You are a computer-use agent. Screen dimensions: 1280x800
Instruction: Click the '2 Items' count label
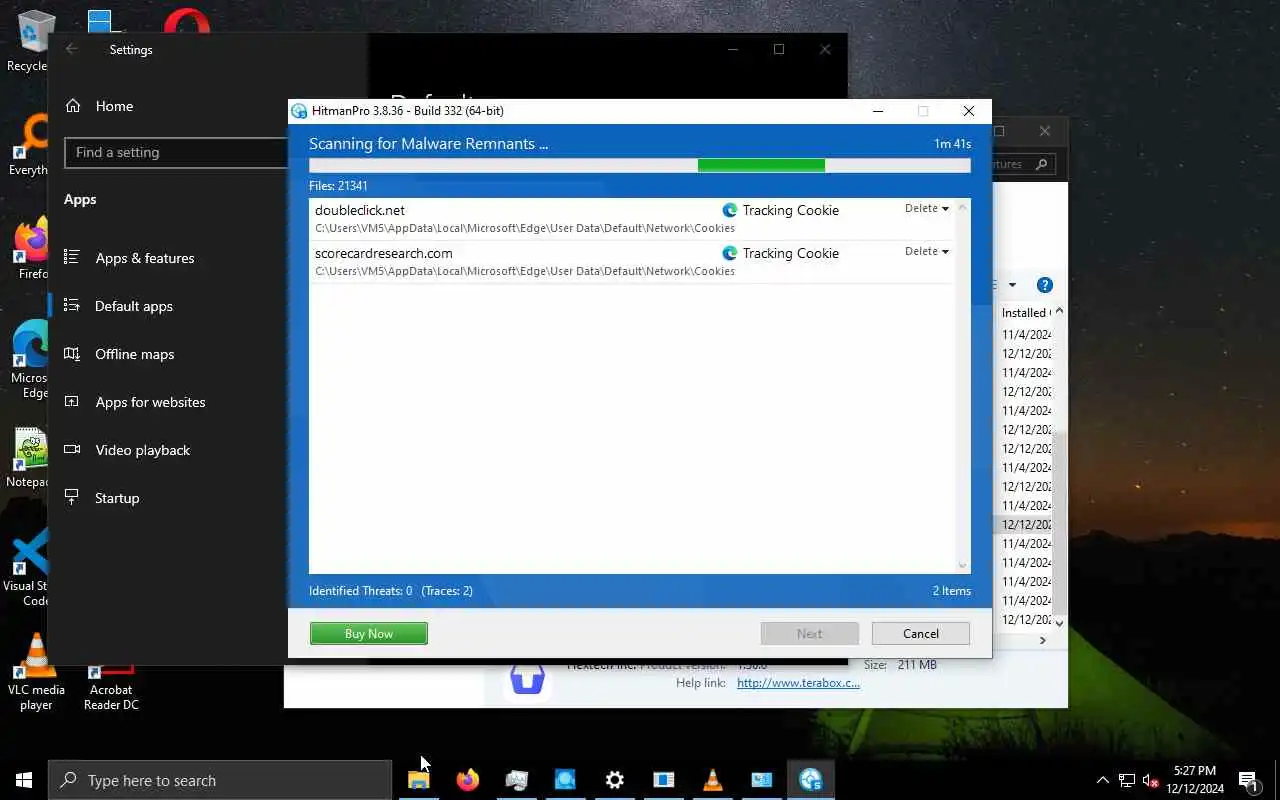click(952, 591)
